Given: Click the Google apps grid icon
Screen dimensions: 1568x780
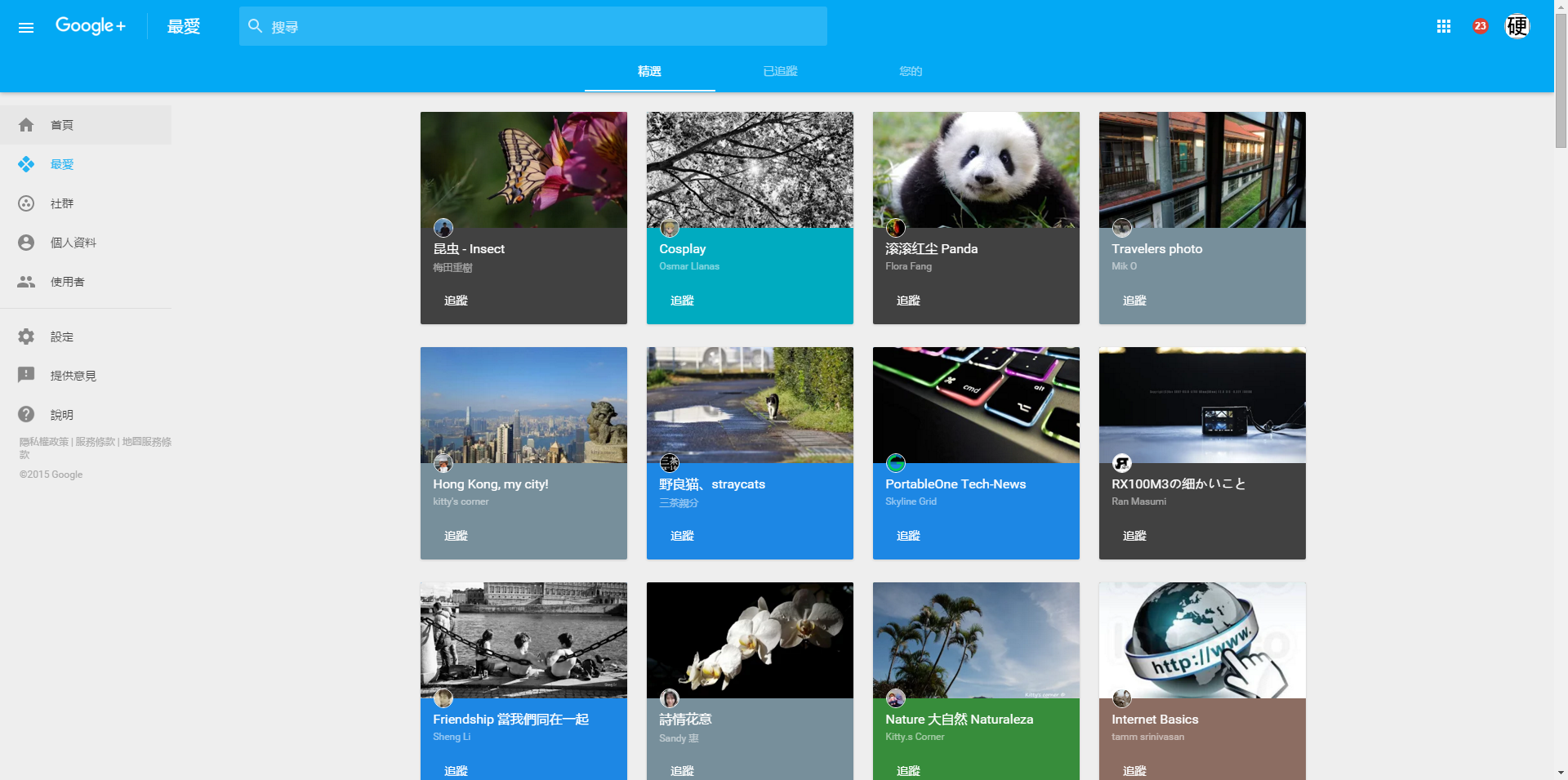Looking at the screenshot, I should (1443, 27).
